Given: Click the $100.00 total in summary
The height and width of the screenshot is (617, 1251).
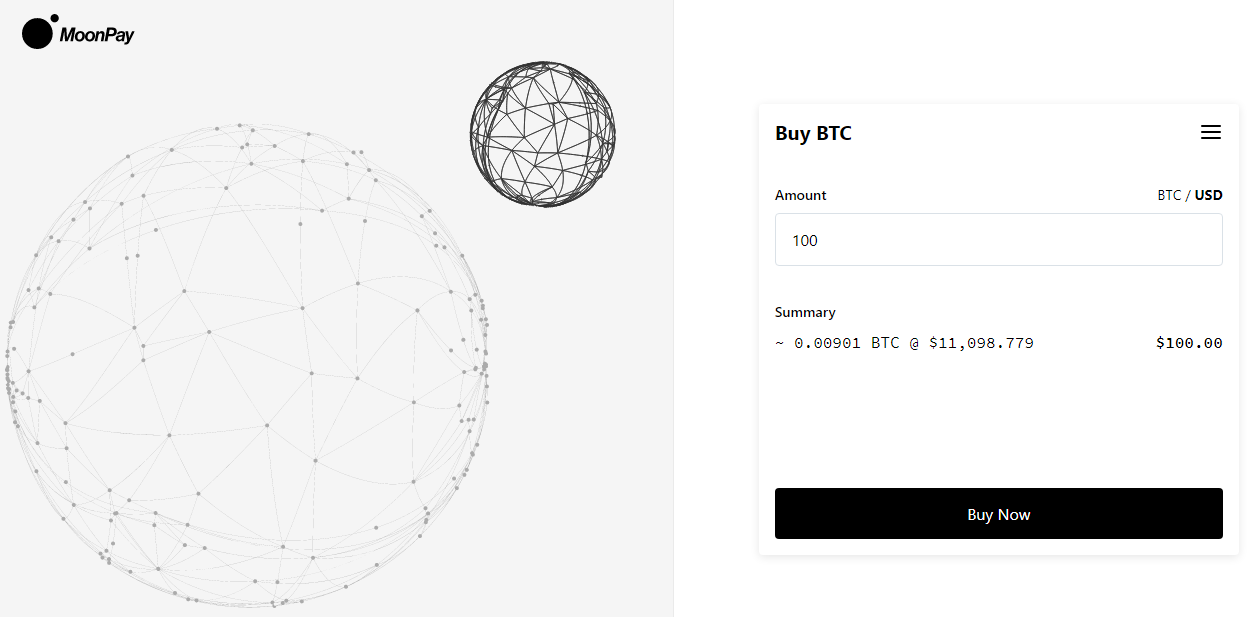Looking at the screenshot, I should click(1189, 343).
